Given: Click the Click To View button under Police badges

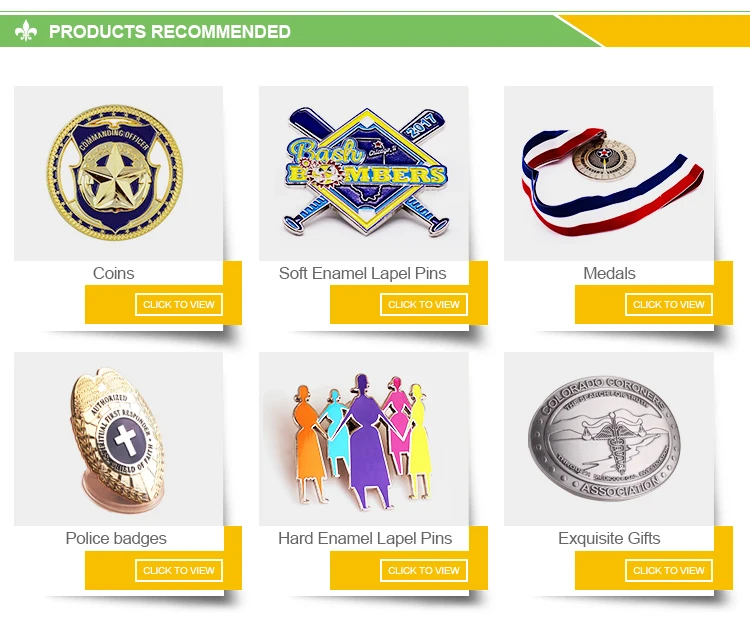Looking at the screenshot, I should (179, 571).
